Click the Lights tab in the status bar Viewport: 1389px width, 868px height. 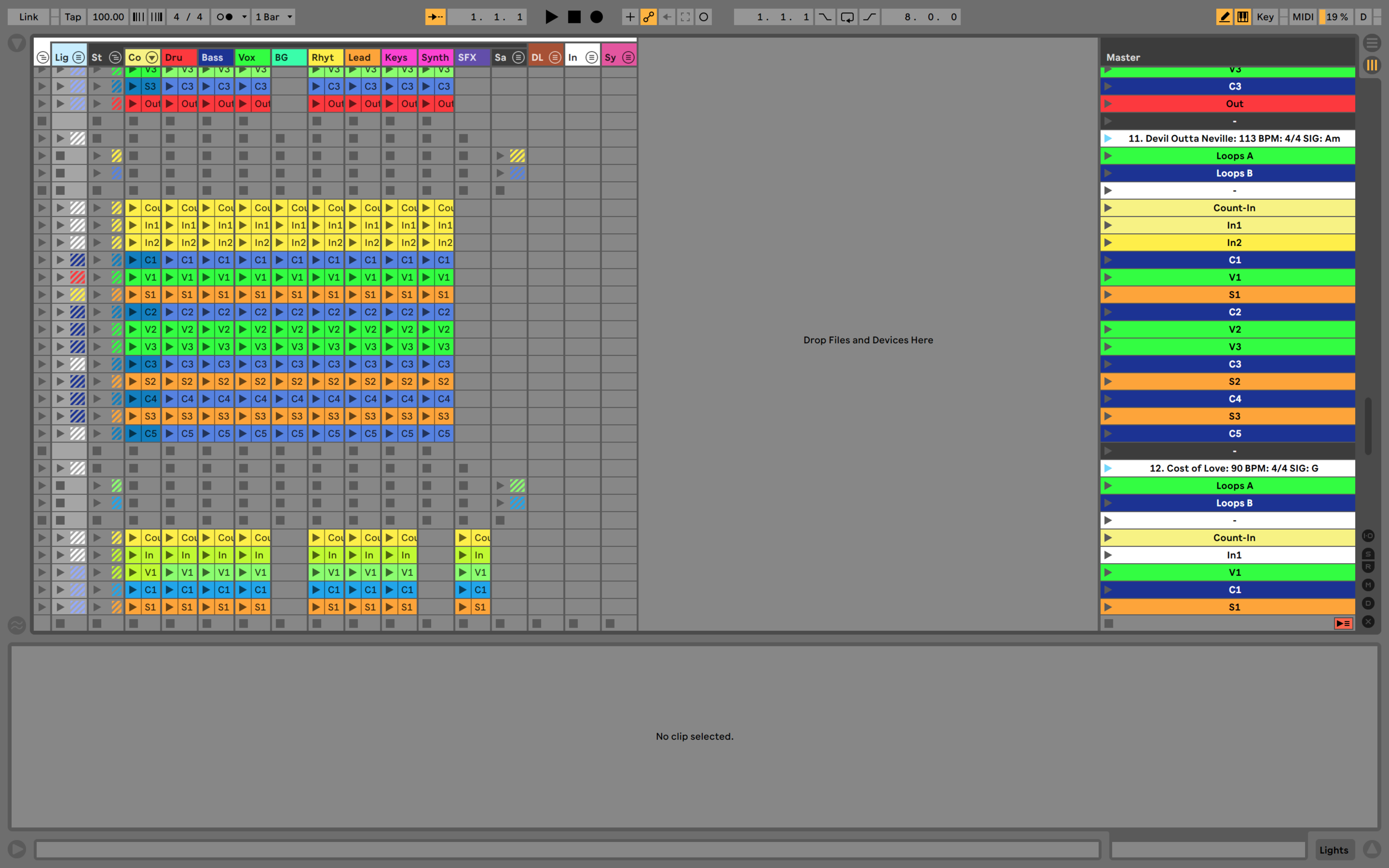[x=1333, y=850]
